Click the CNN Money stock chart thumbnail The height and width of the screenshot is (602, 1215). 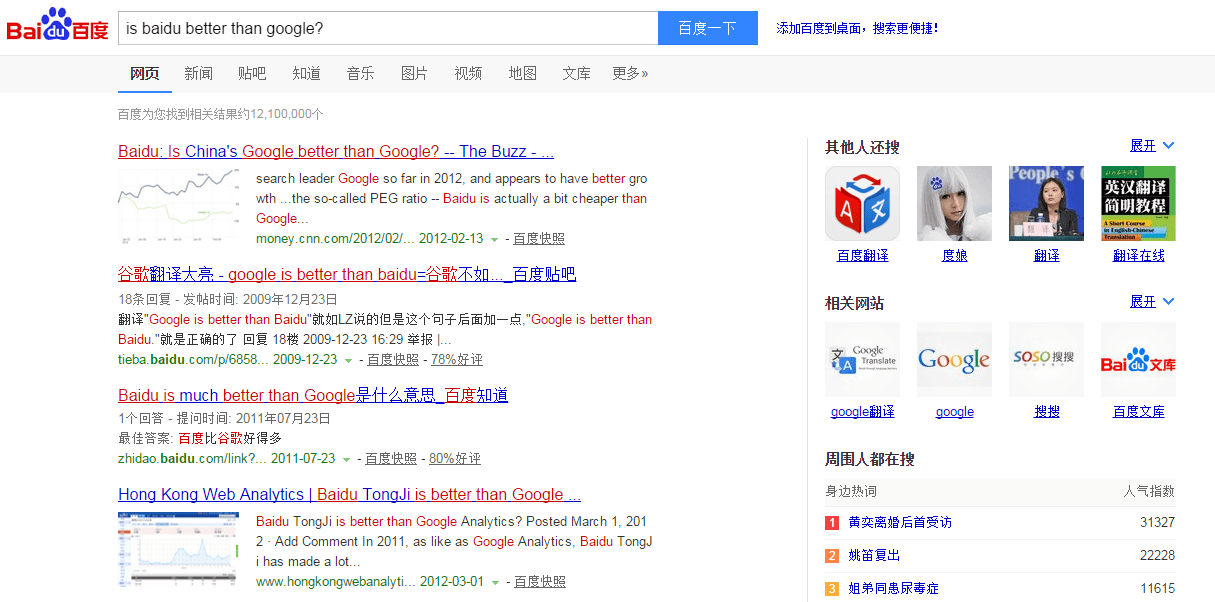(179, 208)
